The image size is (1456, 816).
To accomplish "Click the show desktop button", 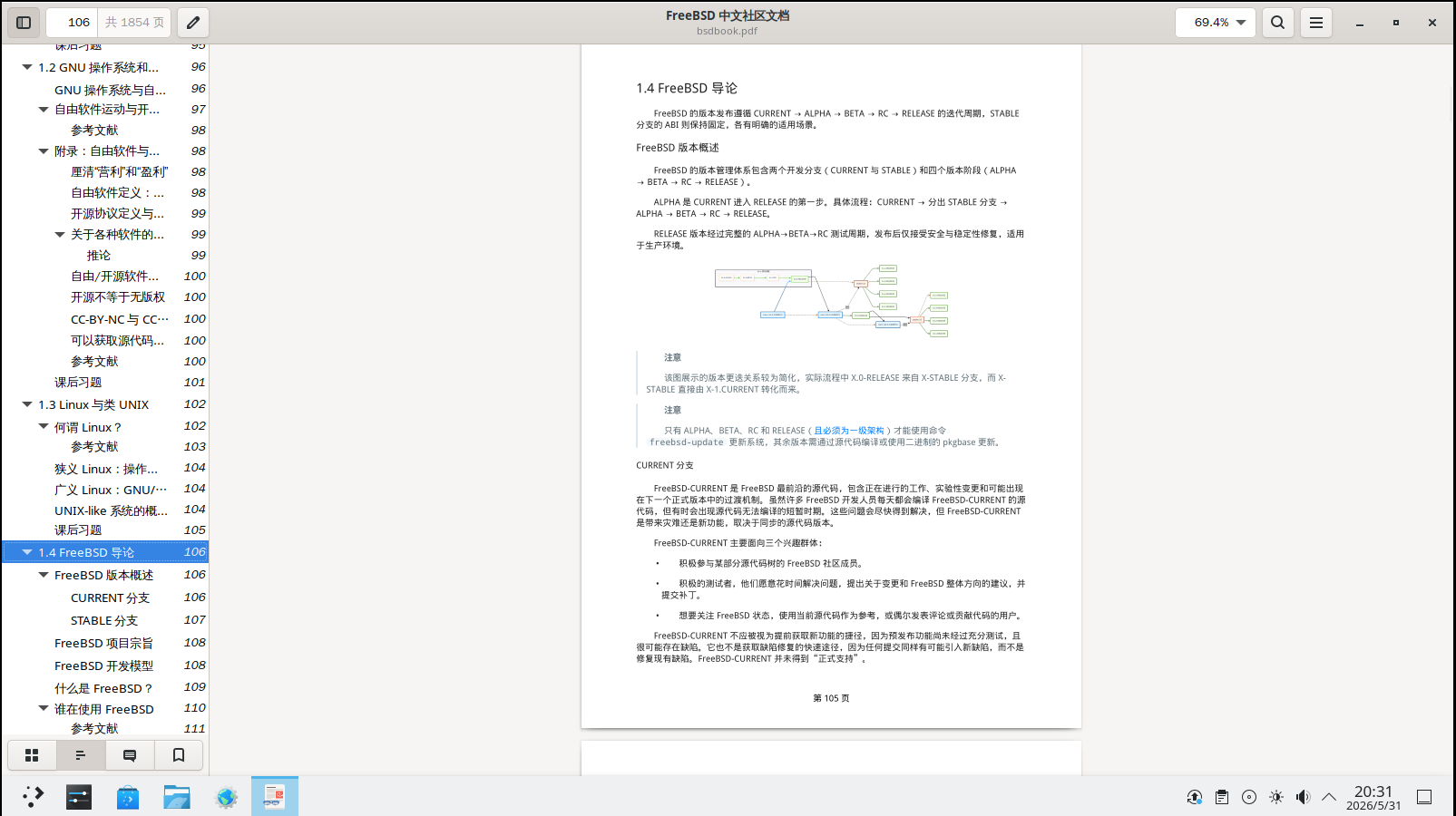I will coord(1424,797).
